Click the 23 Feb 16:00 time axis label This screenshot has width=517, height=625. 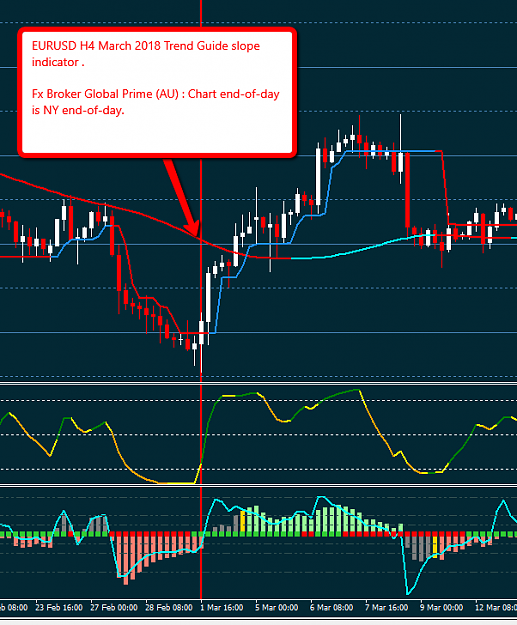point(59,608)
